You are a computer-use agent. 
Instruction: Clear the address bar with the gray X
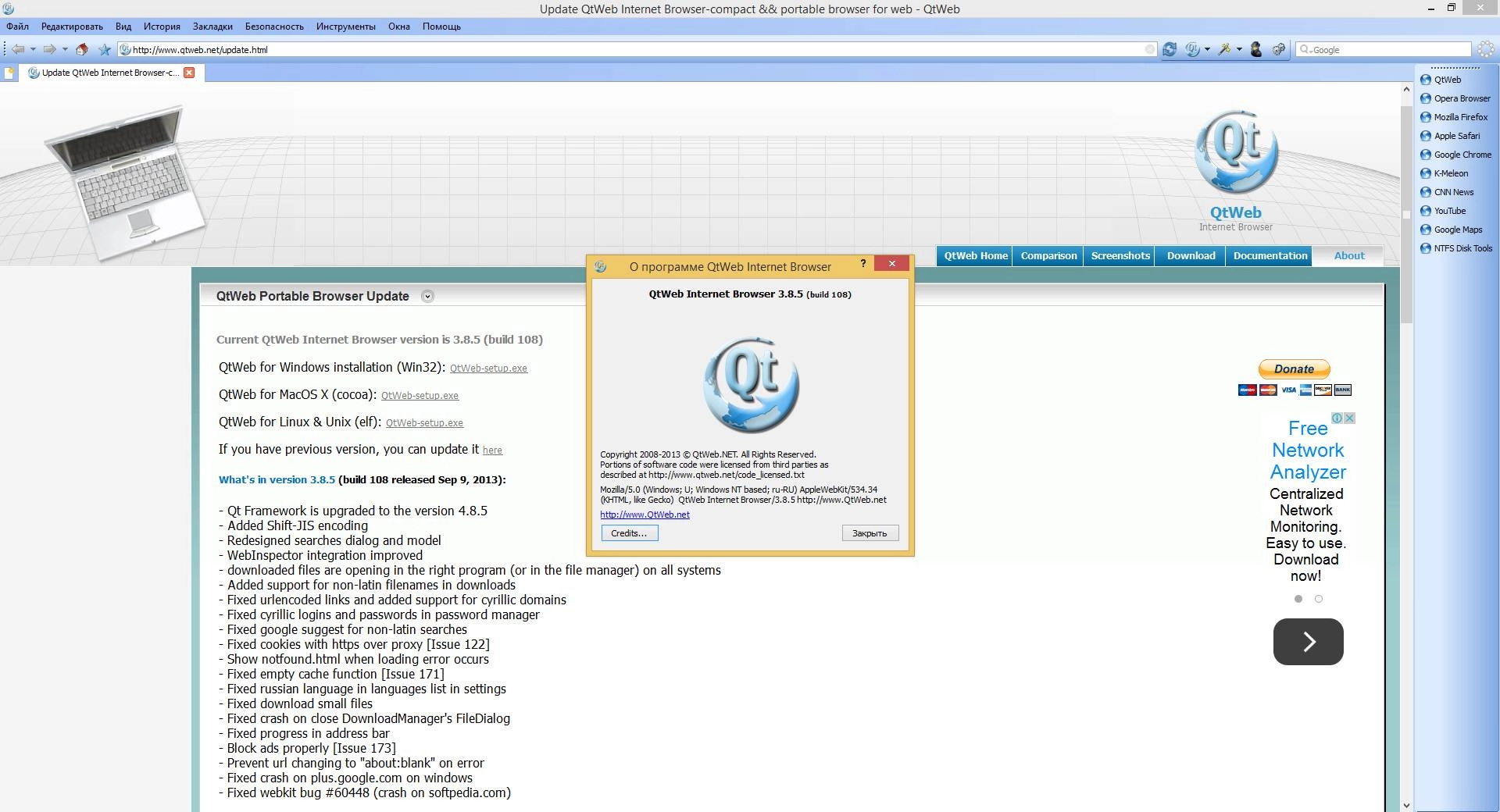click(1150, 49)
